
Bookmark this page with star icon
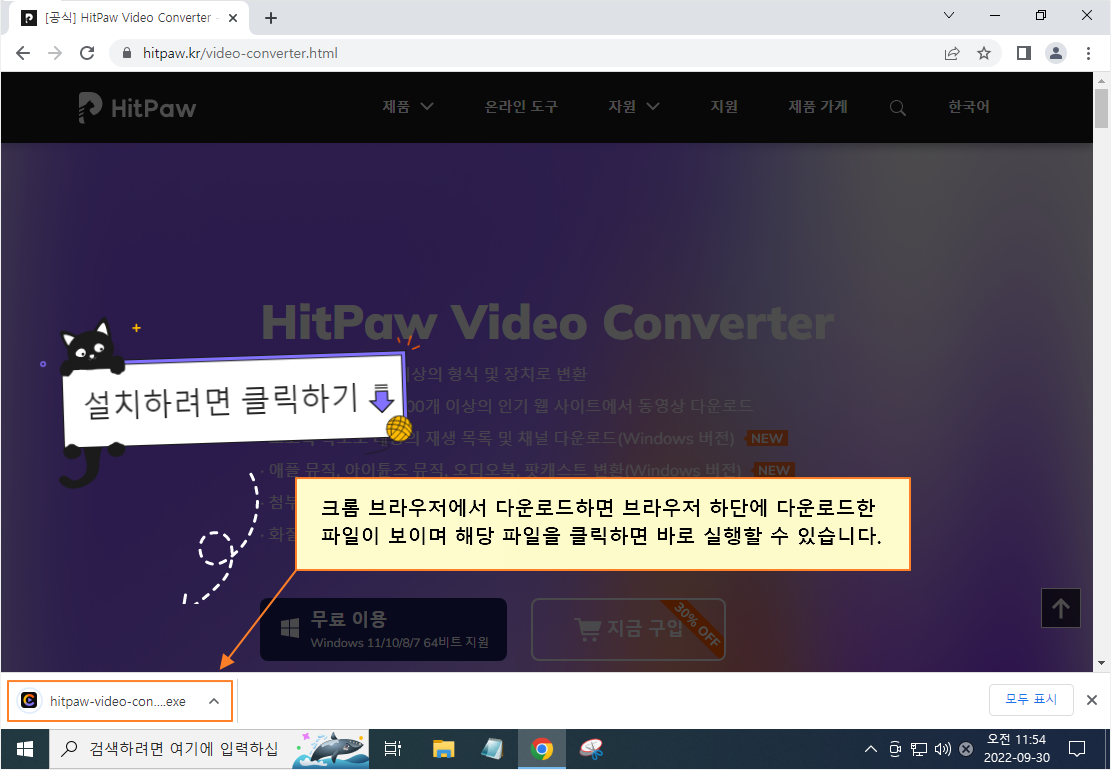[983, 53]
